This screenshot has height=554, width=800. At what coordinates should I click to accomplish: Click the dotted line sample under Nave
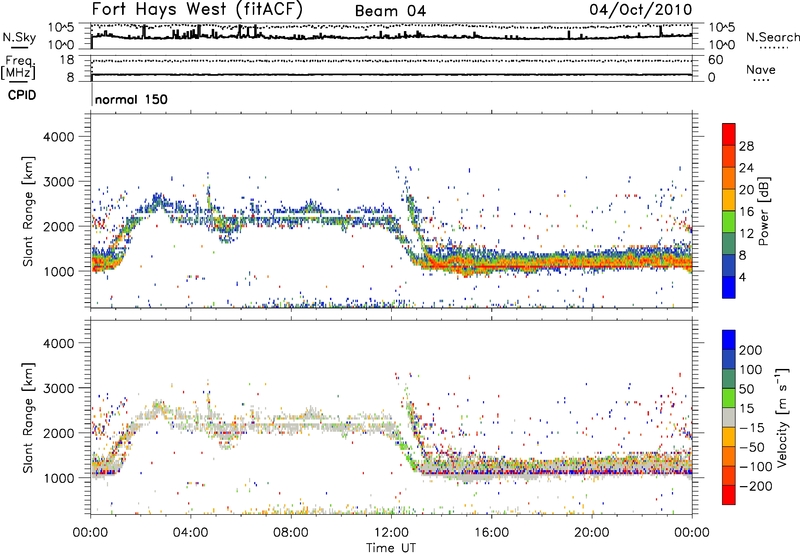coord(761,80)
